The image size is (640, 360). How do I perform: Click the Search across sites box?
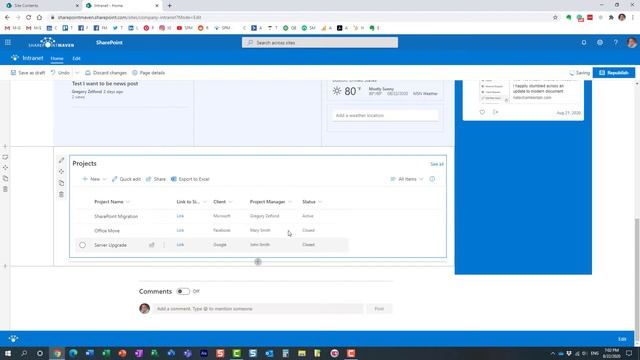coord(320,42)
